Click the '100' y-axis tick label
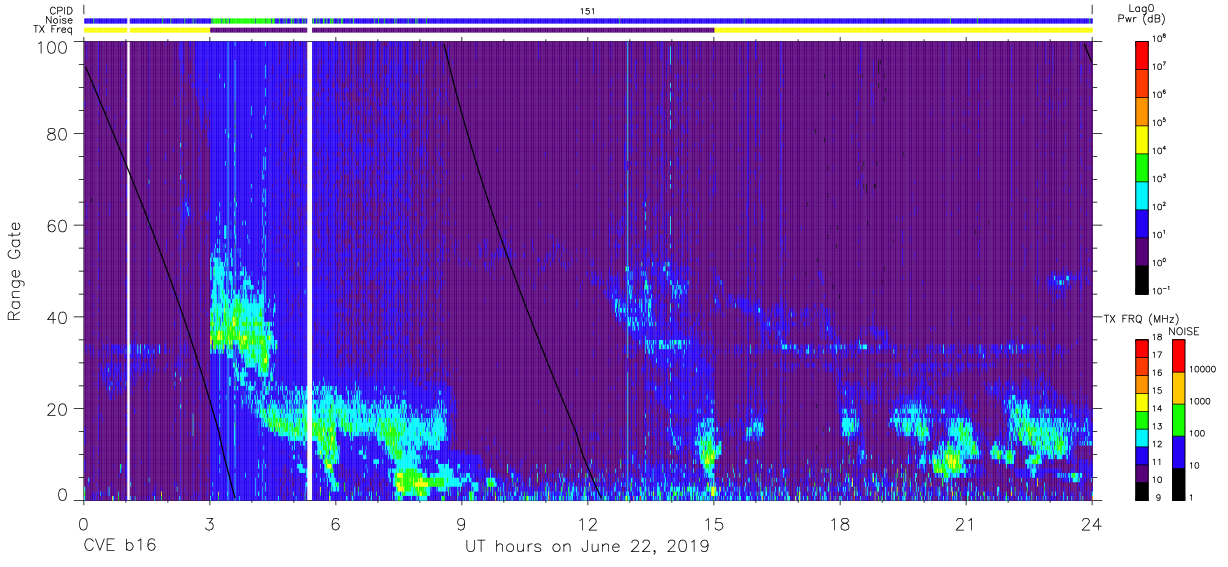 (52, 46)
